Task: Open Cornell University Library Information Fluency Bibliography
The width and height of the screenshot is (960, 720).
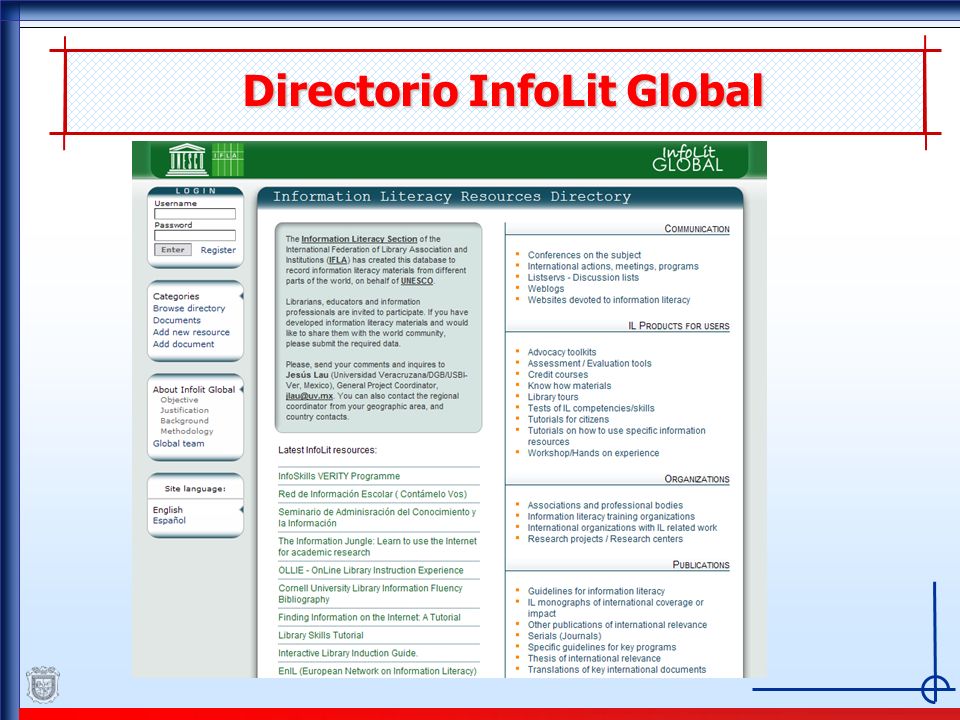Action: tap(370, 594)
